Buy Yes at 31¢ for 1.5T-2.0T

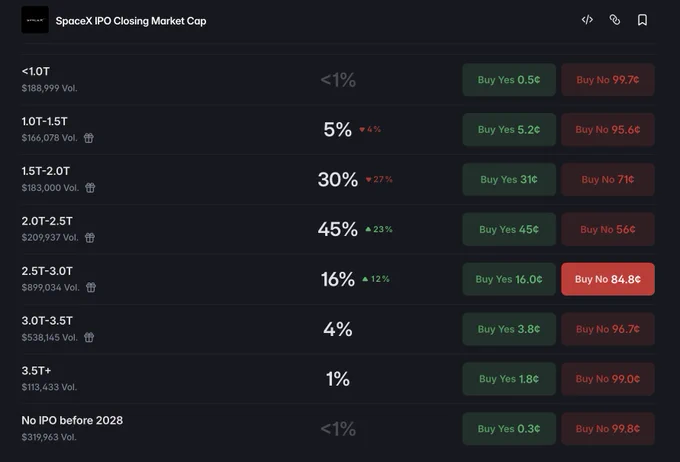(x=509, y=180)
